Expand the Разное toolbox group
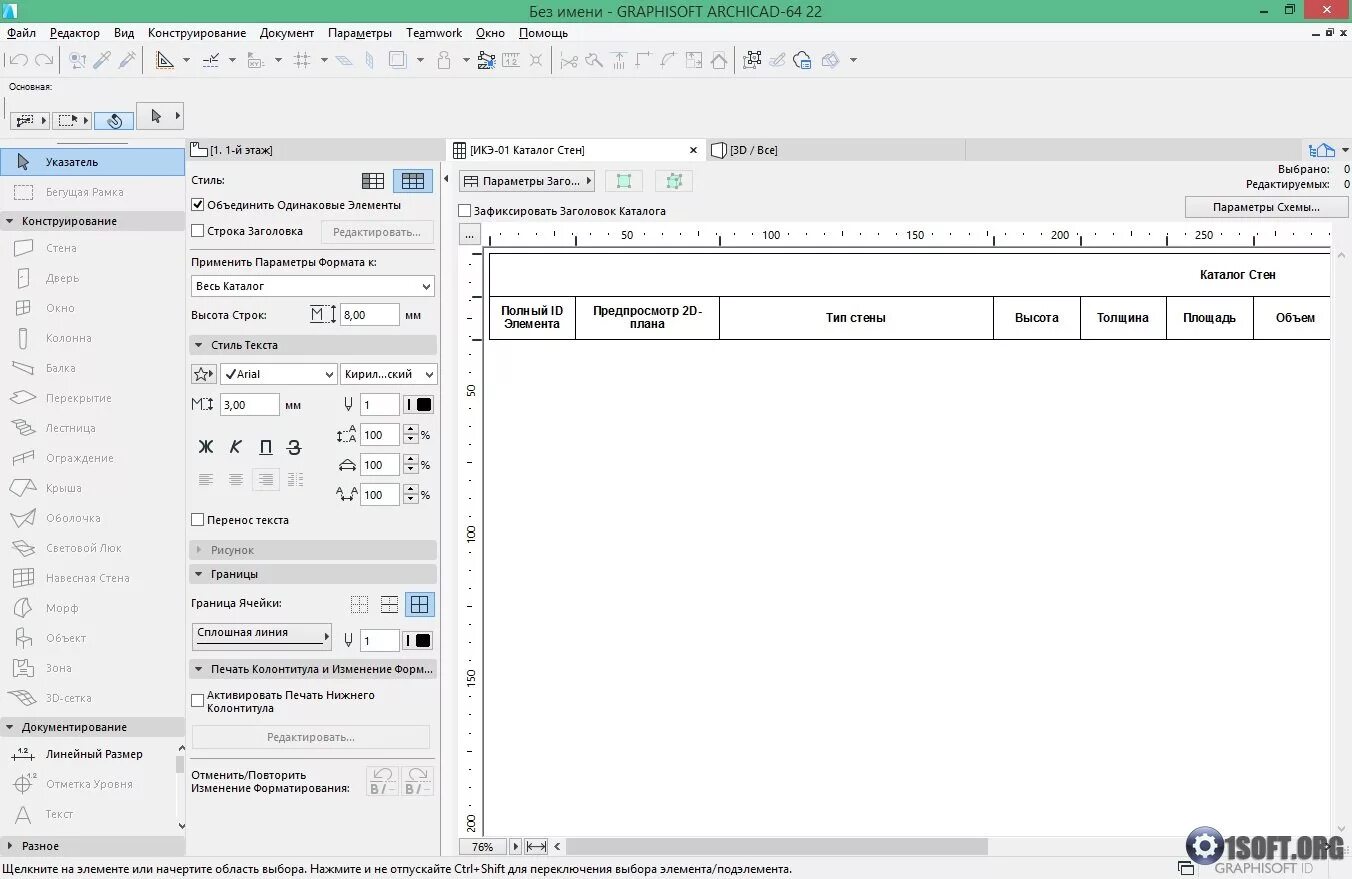This screenshot has width=1352, height=879. click(x=92, y=846)
